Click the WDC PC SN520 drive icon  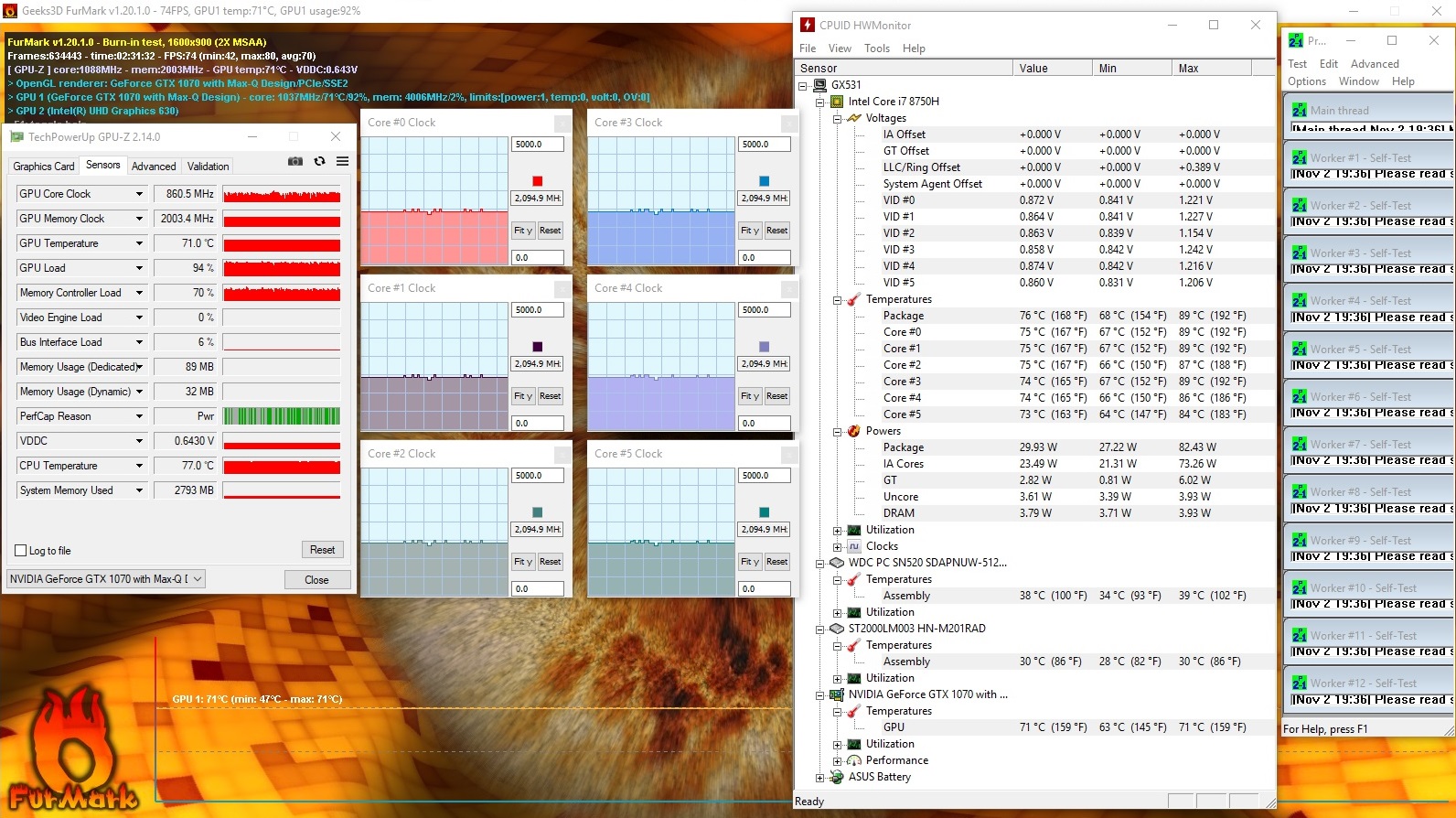coord(837,563)
